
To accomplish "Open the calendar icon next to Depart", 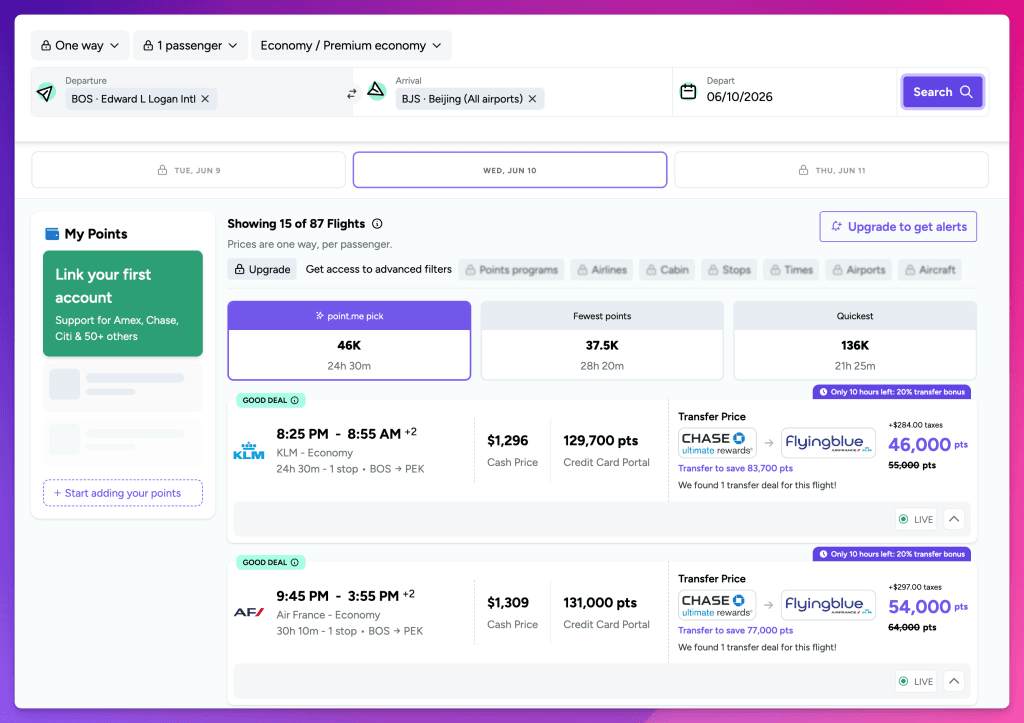I will click(x=688, y=91).
